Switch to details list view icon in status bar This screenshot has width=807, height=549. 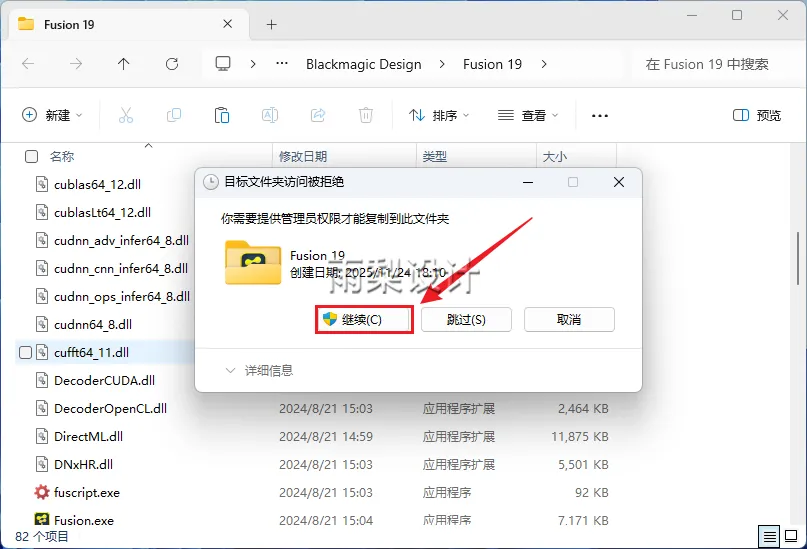click(769, 537)
